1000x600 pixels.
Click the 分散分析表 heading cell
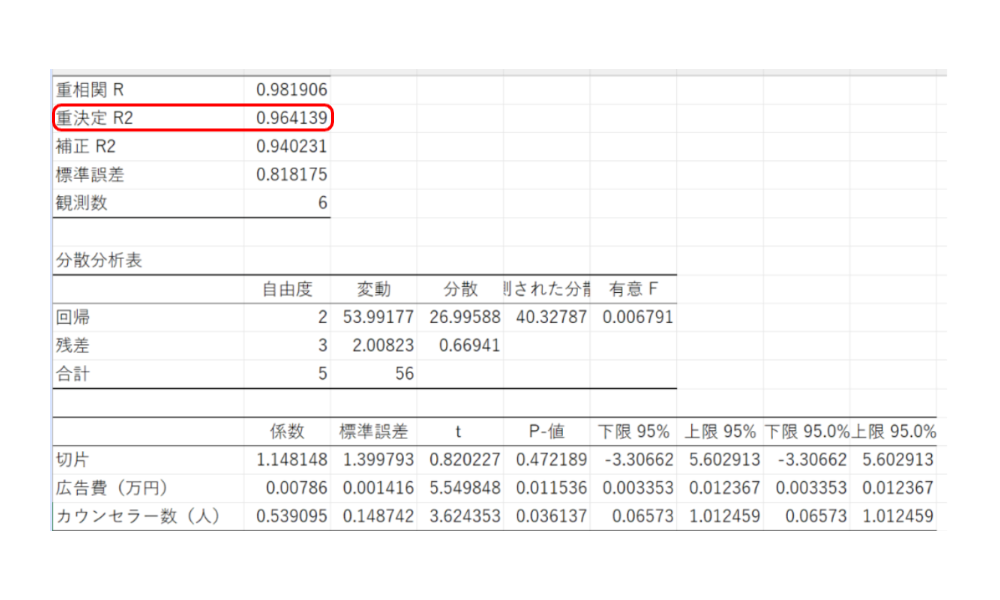(98, 261)
